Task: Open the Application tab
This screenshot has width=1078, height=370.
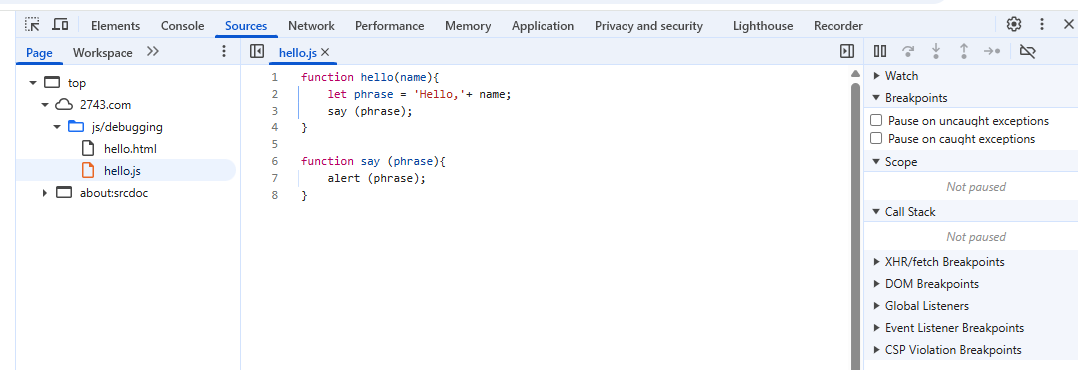Action: coord(543,25)
